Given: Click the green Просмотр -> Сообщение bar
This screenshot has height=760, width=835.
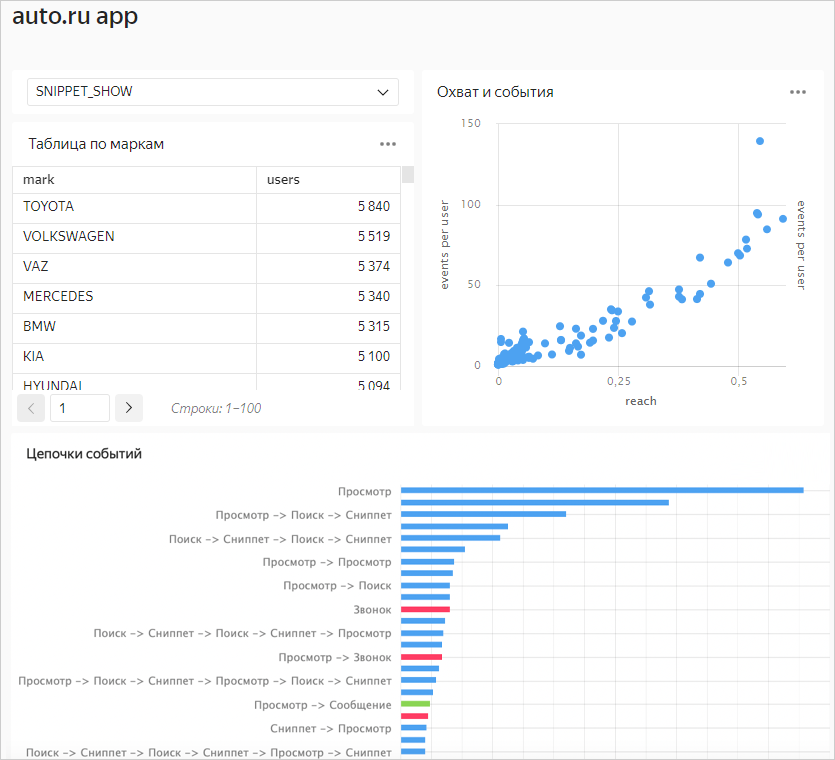Looking at the screenshot, I should pos(415,704).
